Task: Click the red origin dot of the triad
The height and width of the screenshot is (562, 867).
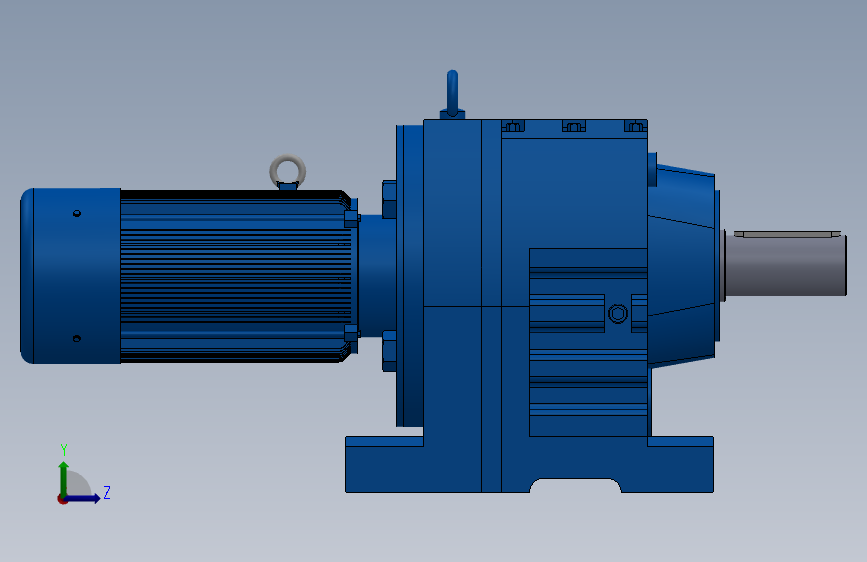Action: click(x=62, y=499)
